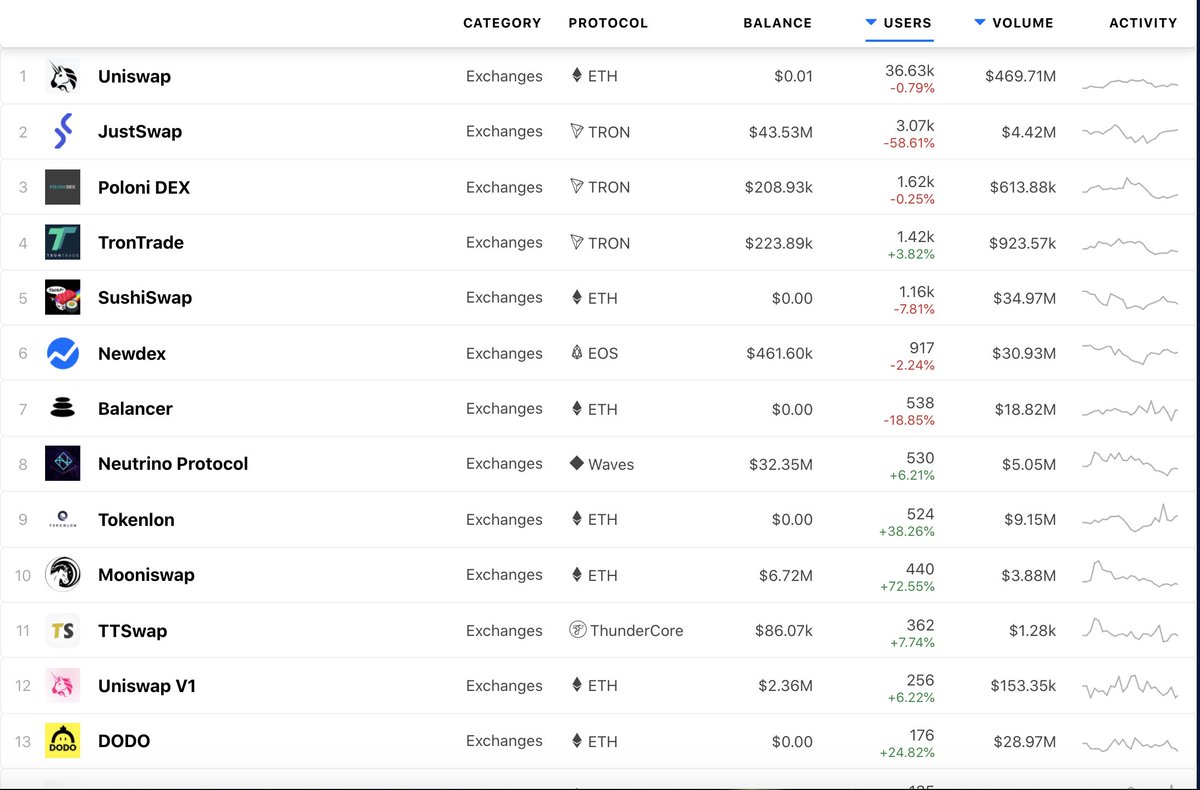The height and width of the screenshot is (790, 1200).
Task: Click the ETH icon in Balancer row
Action: point(576,408)
